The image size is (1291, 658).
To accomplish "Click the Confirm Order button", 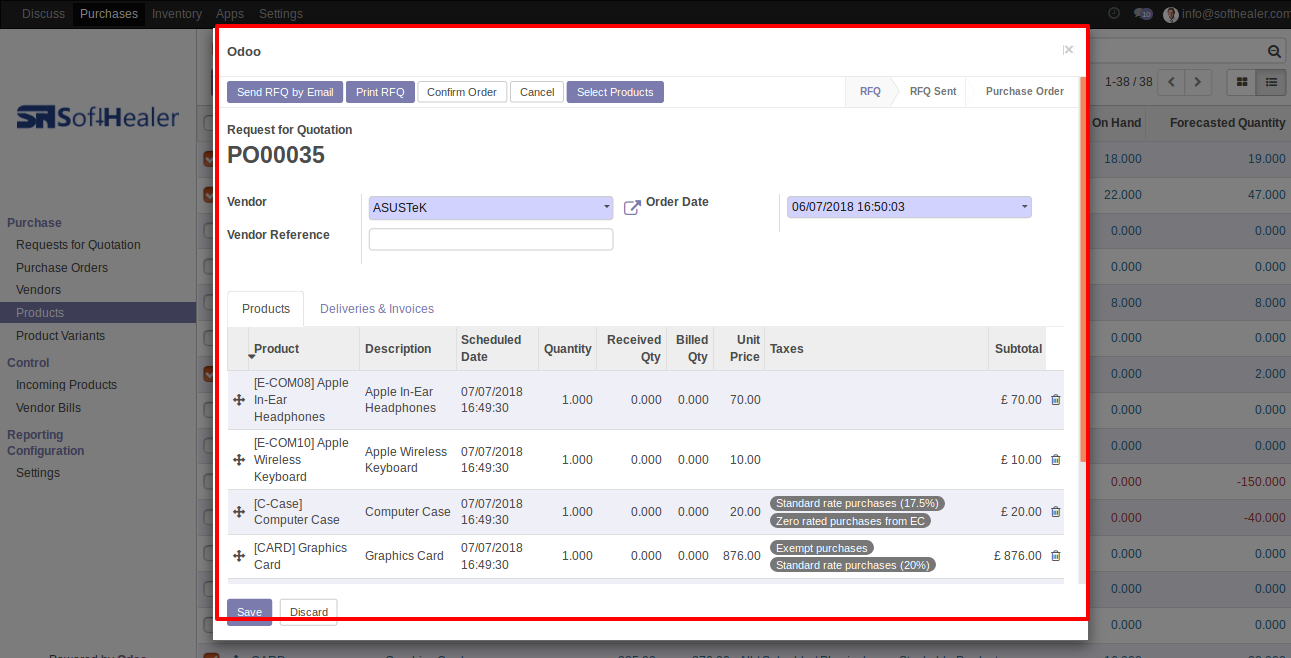I will [x=462, y=92].
